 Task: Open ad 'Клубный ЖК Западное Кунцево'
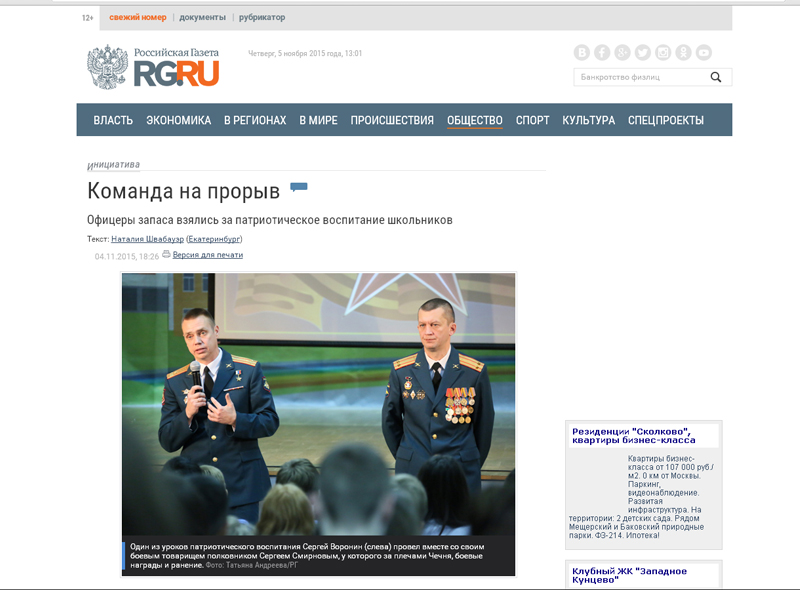(630, 575)
